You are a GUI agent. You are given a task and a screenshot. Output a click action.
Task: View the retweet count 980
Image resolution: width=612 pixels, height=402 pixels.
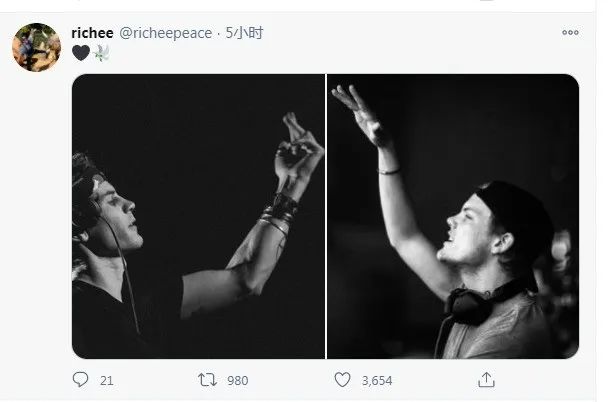pyautogui.click(x=237, y=381)
